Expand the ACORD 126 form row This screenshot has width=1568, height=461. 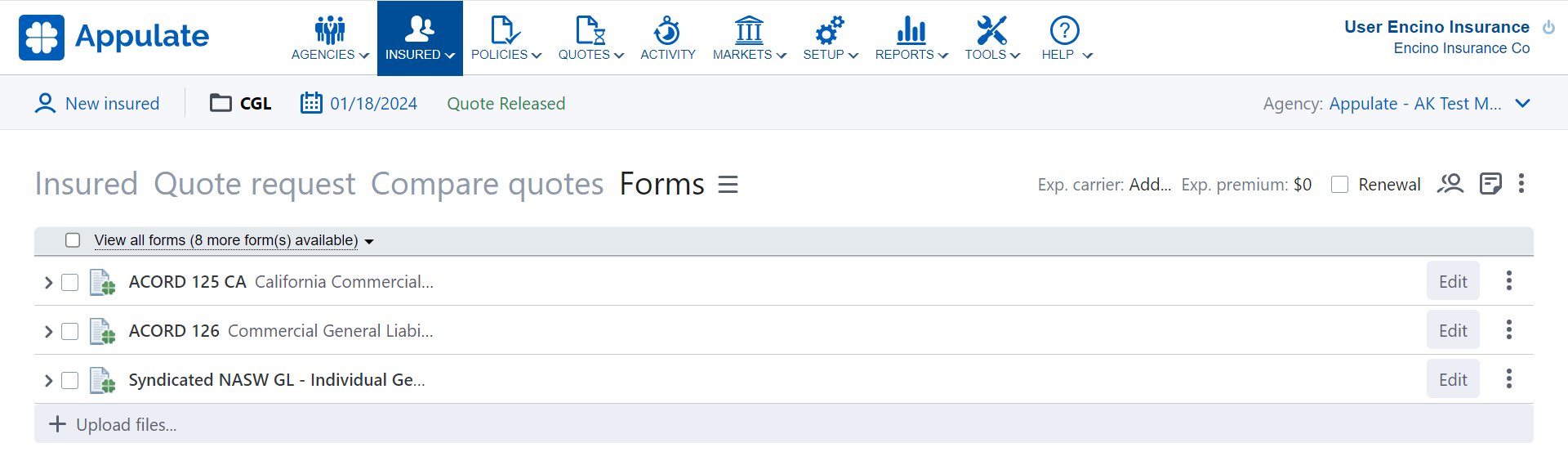[x=48, y=331]
